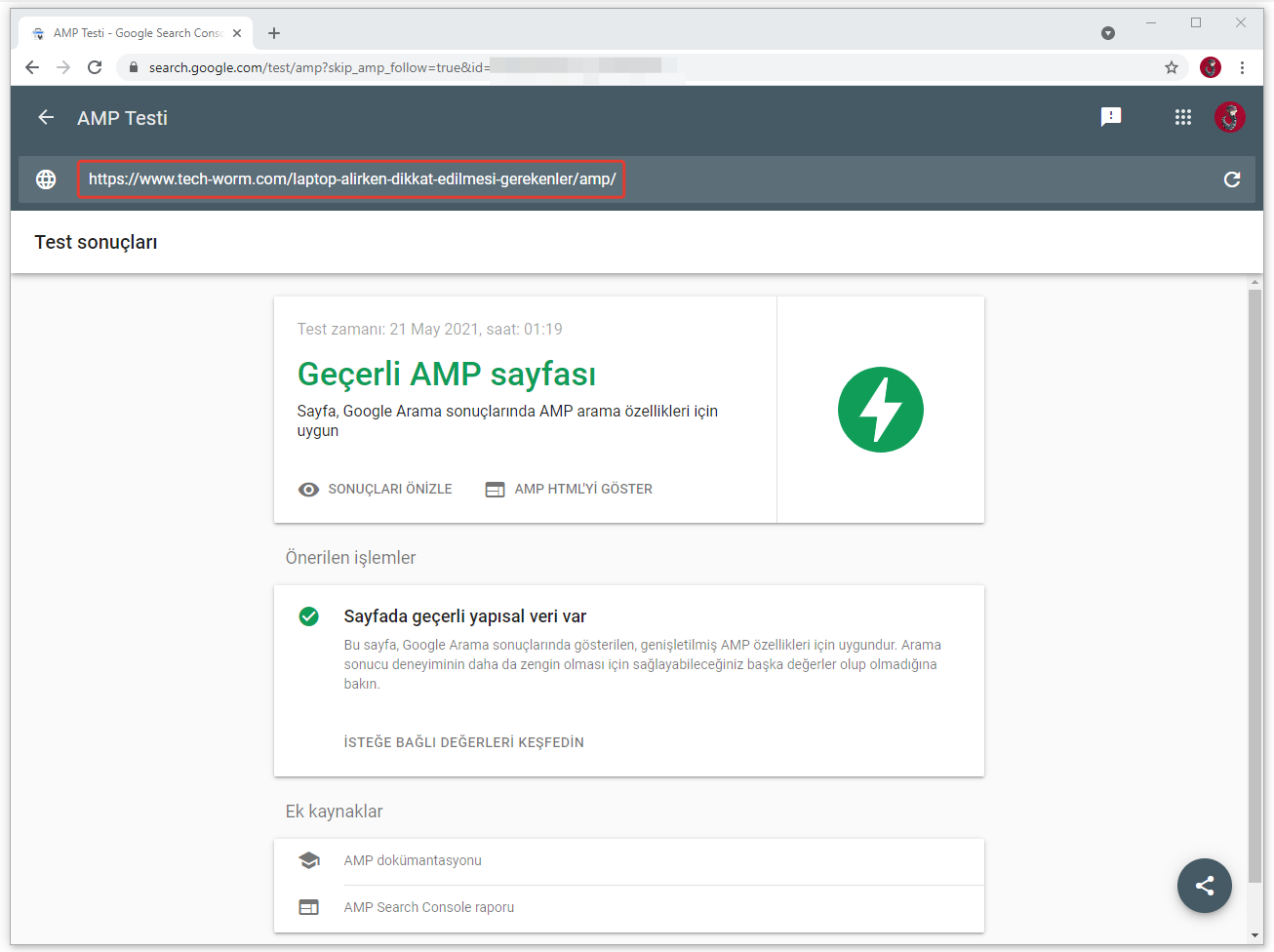Viewport: 1274px width, 952px height.
Task: Open Google account avatar in header
Action: 1229,117
